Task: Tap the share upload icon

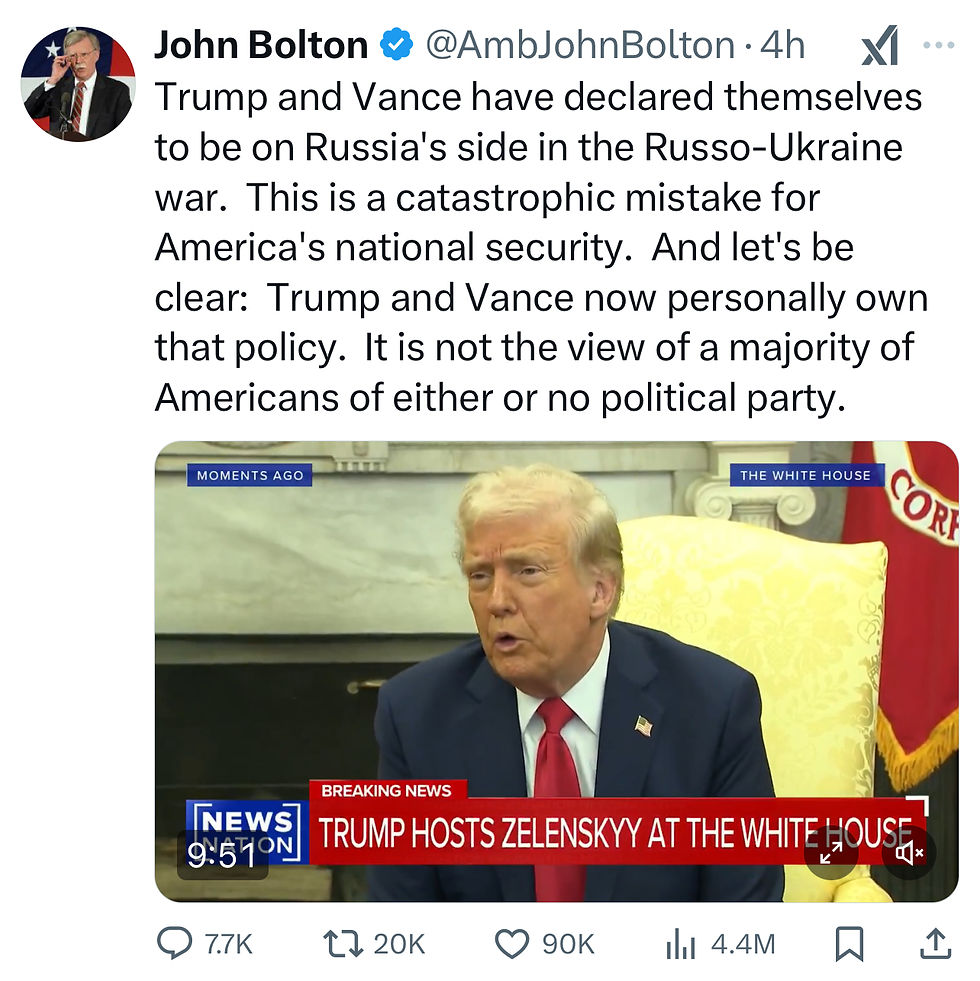Action: (935, 943)
